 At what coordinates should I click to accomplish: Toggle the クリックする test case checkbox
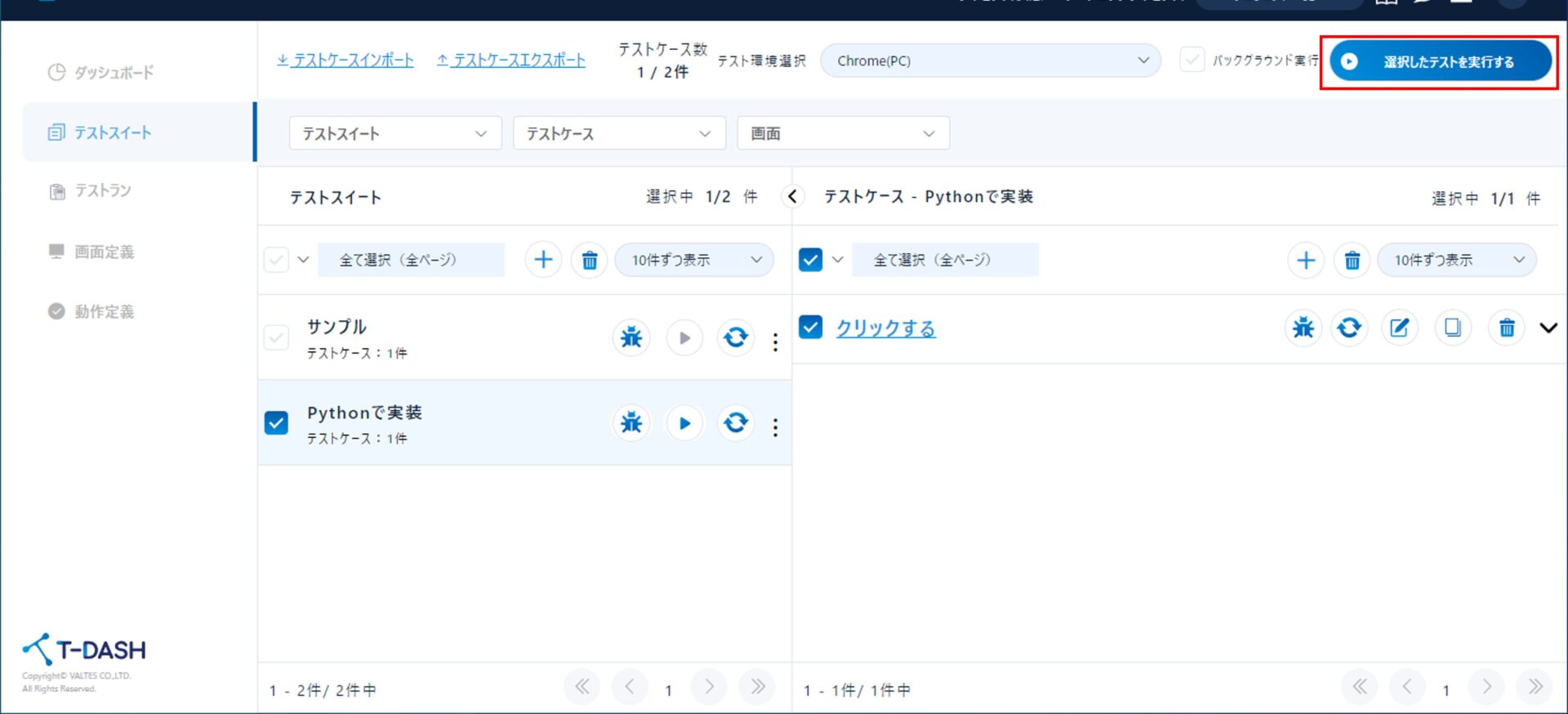810,328
